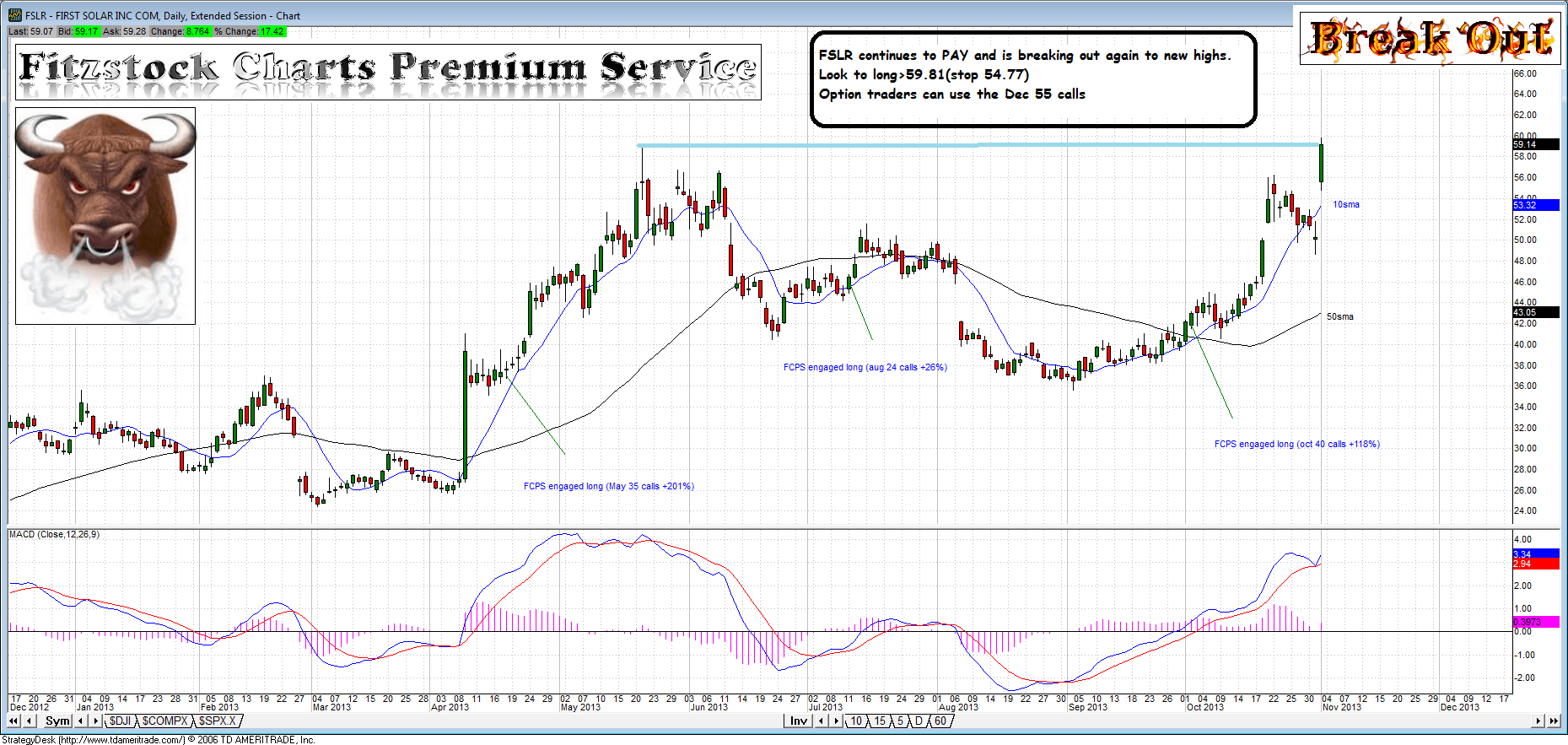Click the MACD (Close,12,26,9) indicator label

[54, 534]
